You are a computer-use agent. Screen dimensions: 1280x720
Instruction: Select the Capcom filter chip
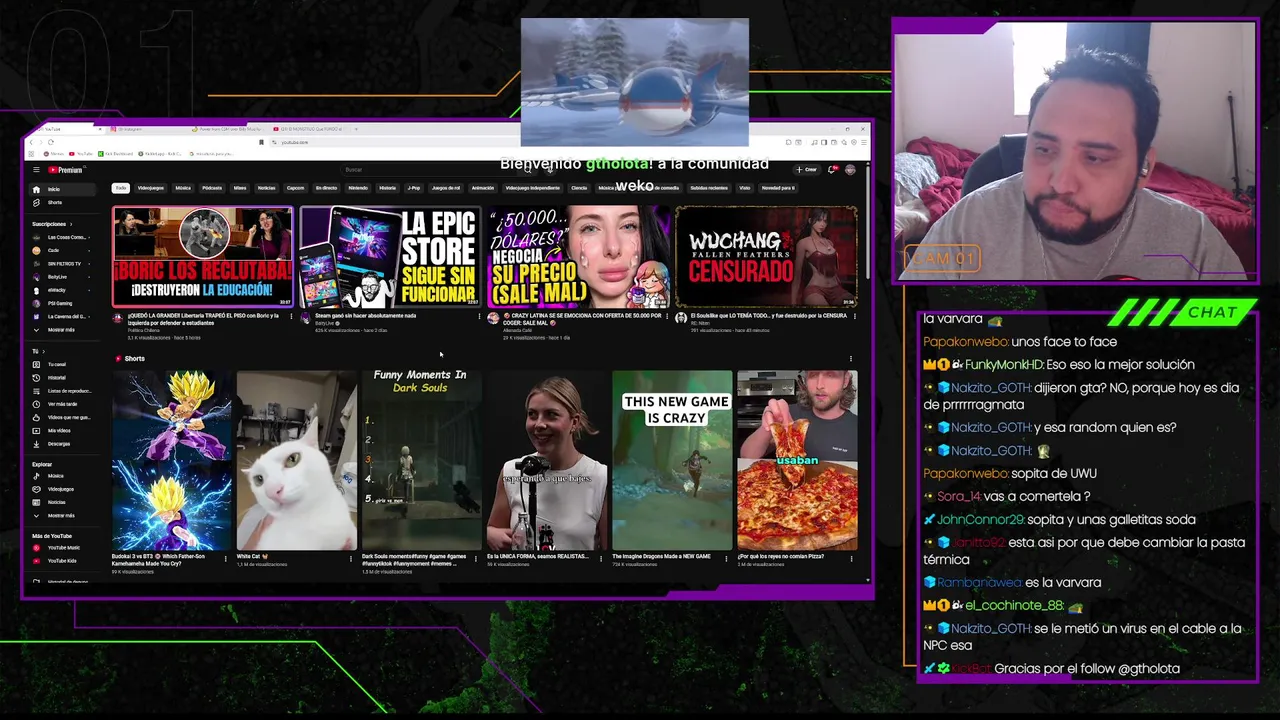[295, 187]
